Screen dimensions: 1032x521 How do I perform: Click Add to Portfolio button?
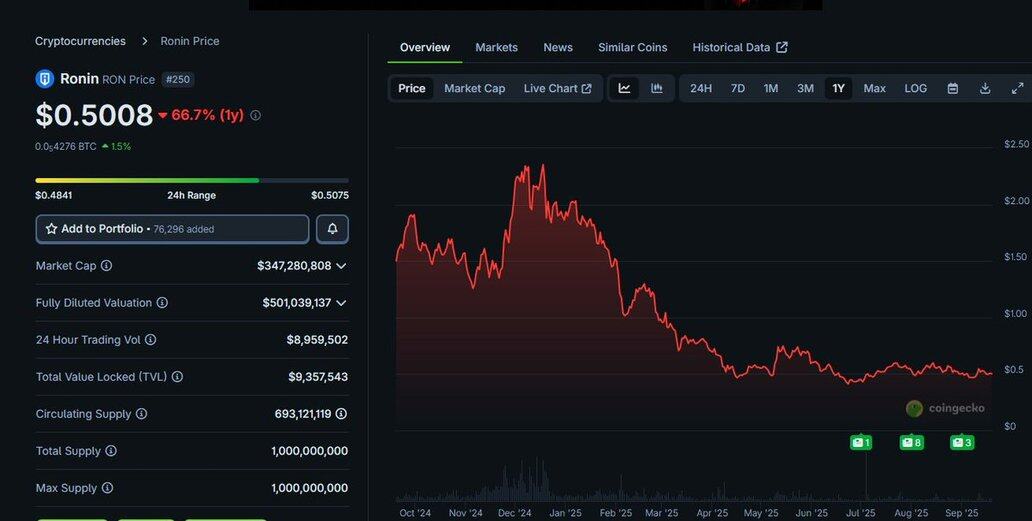172,229
